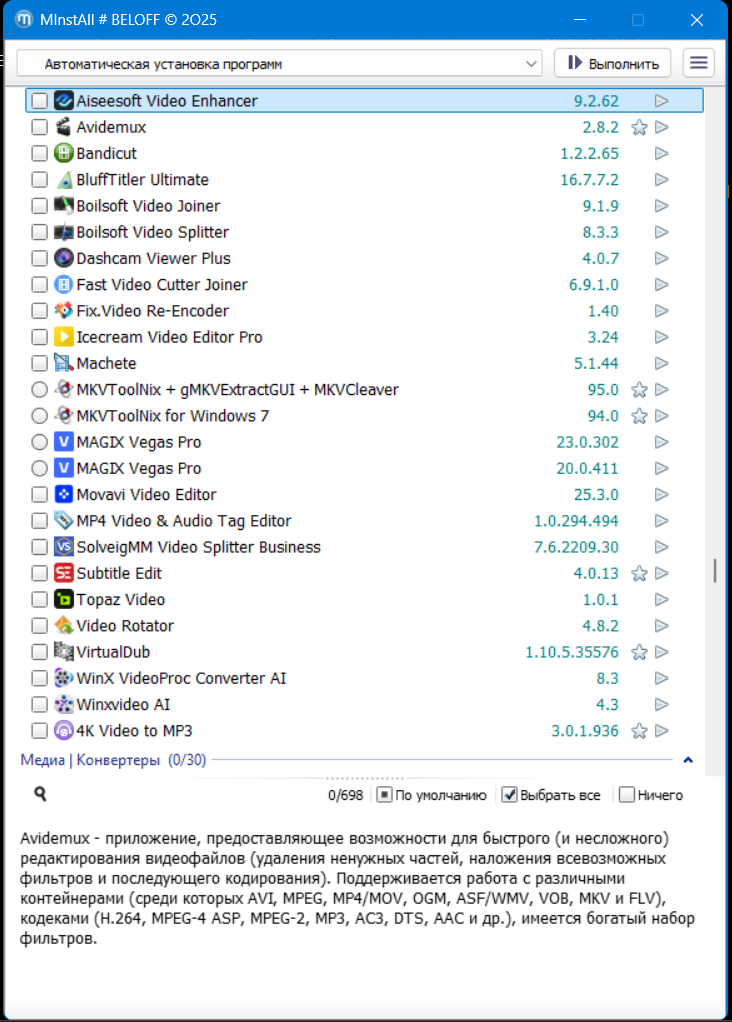The height and width of the screenshot is (1022, 732).
Task: Click the Avidemux favorite star icon
Action: point(639,127)
